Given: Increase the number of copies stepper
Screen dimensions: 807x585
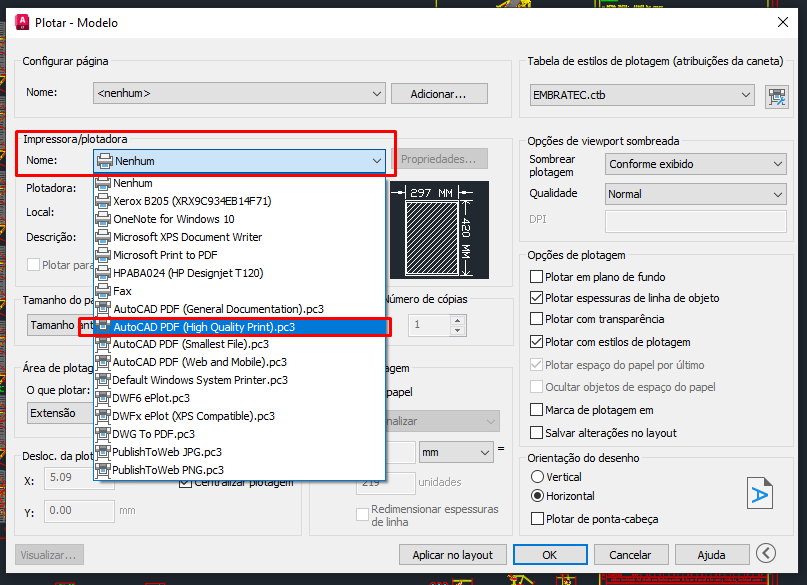Looking at the screenshot, I should coord(457,320).
